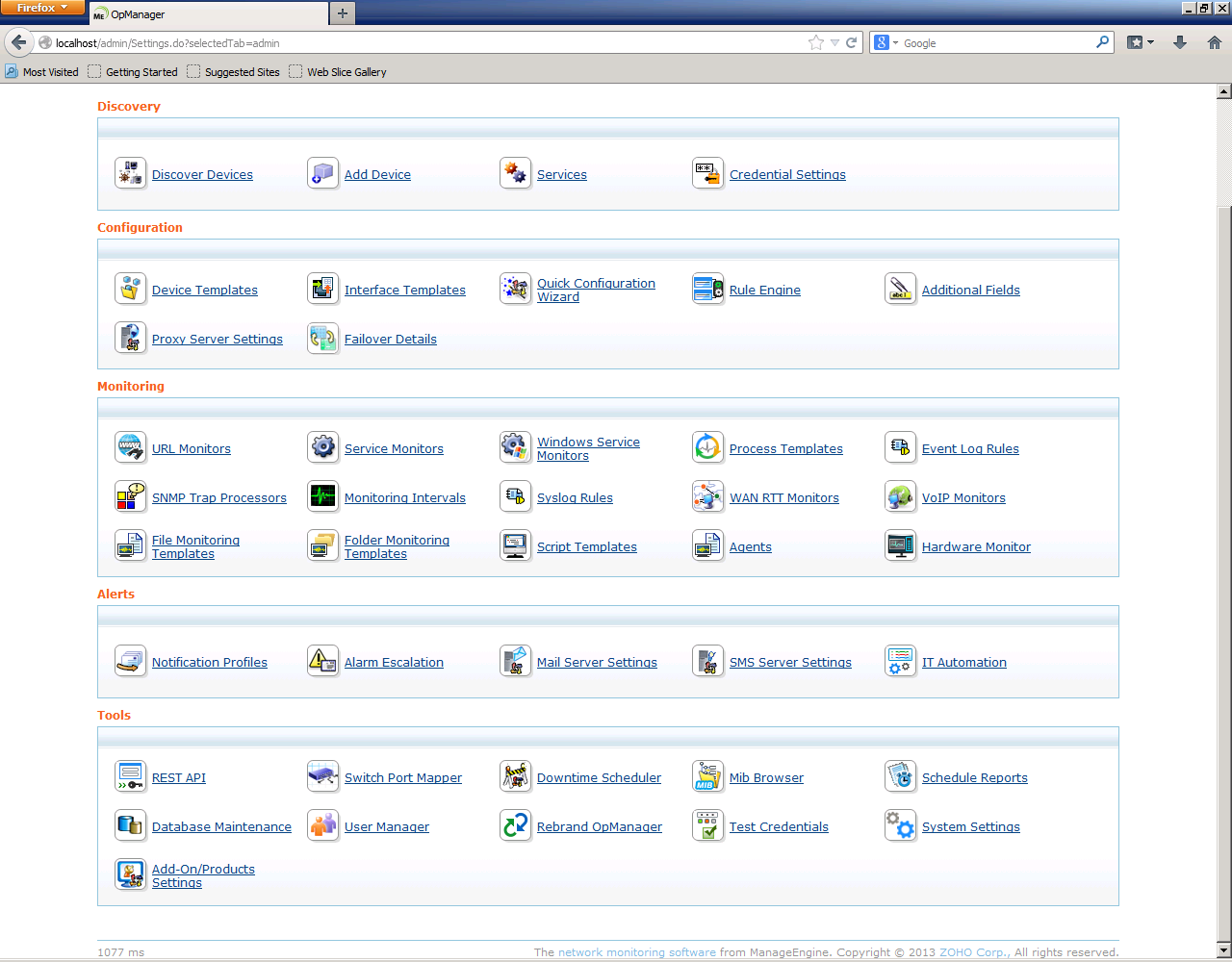
Task: Open the IT Automation link
Action: point(964,662)
